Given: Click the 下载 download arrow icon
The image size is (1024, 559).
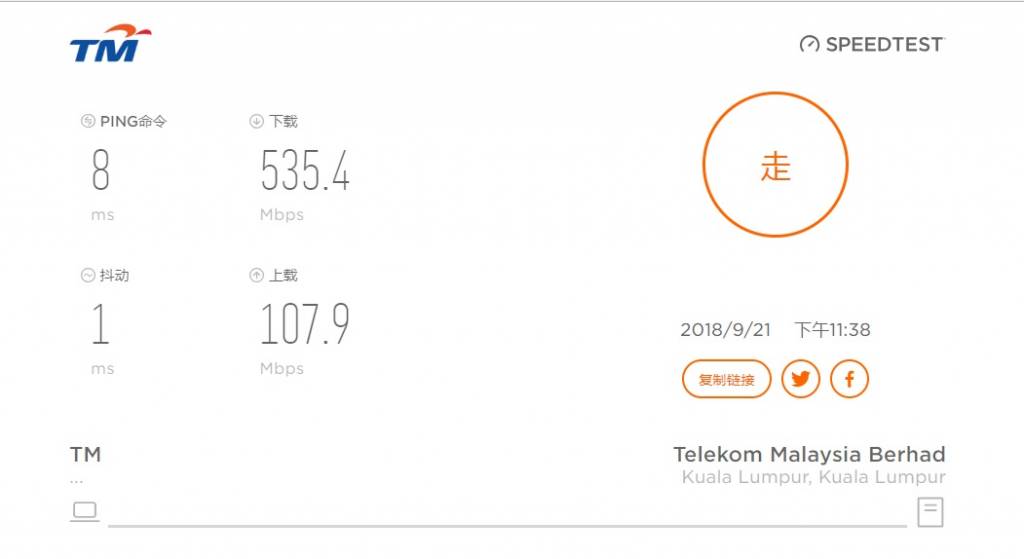Looking at the screenshot, I should [x=256, y=121].
